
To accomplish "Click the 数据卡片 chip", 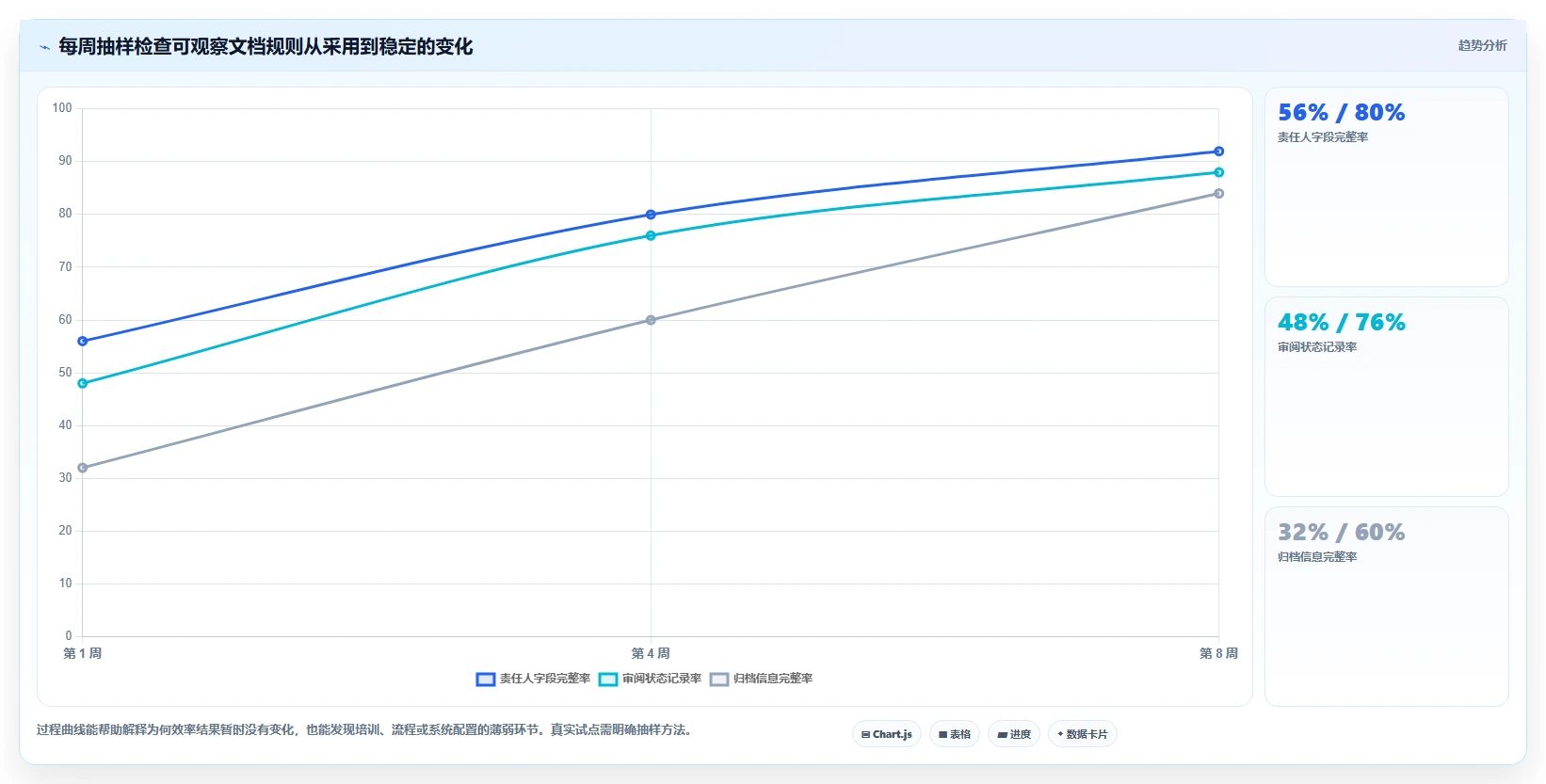I will [1082, 734].
